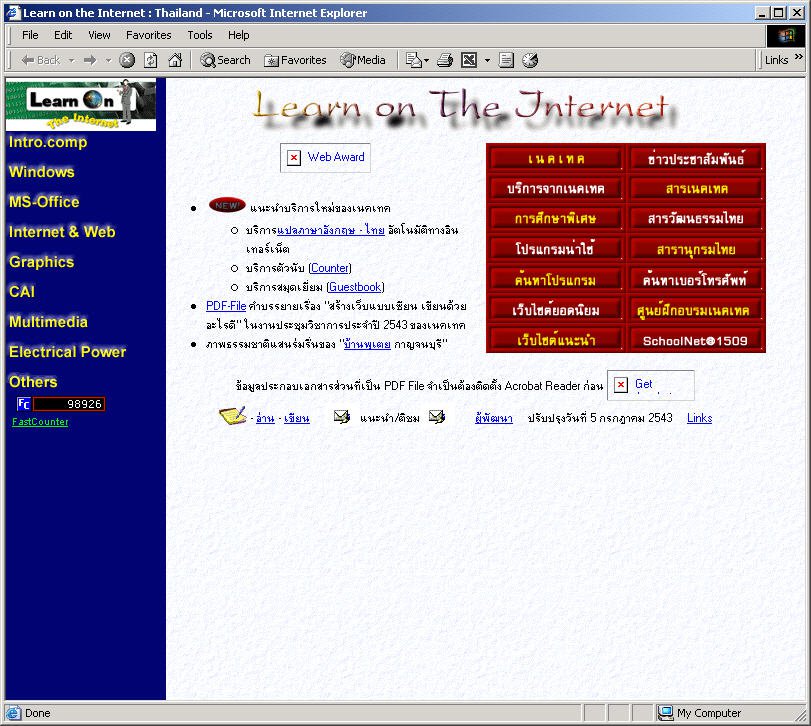This screenshot has width=811, height=726.
Task: Expand the Links toolbar chevron
Action: 799,60
